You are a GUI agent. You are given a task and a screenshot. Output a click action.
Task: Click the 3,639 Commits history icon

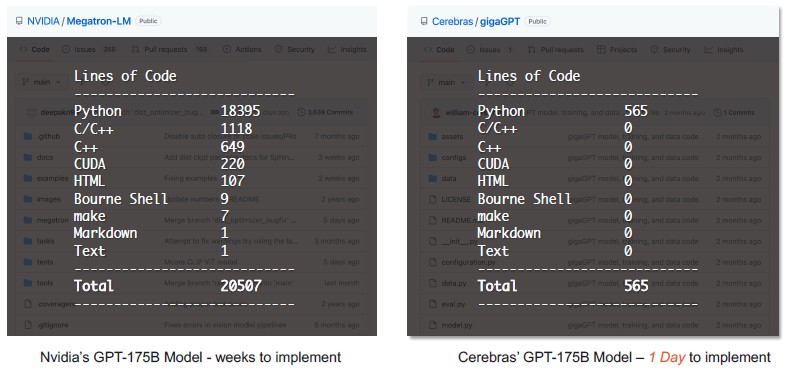pos(302,112)
